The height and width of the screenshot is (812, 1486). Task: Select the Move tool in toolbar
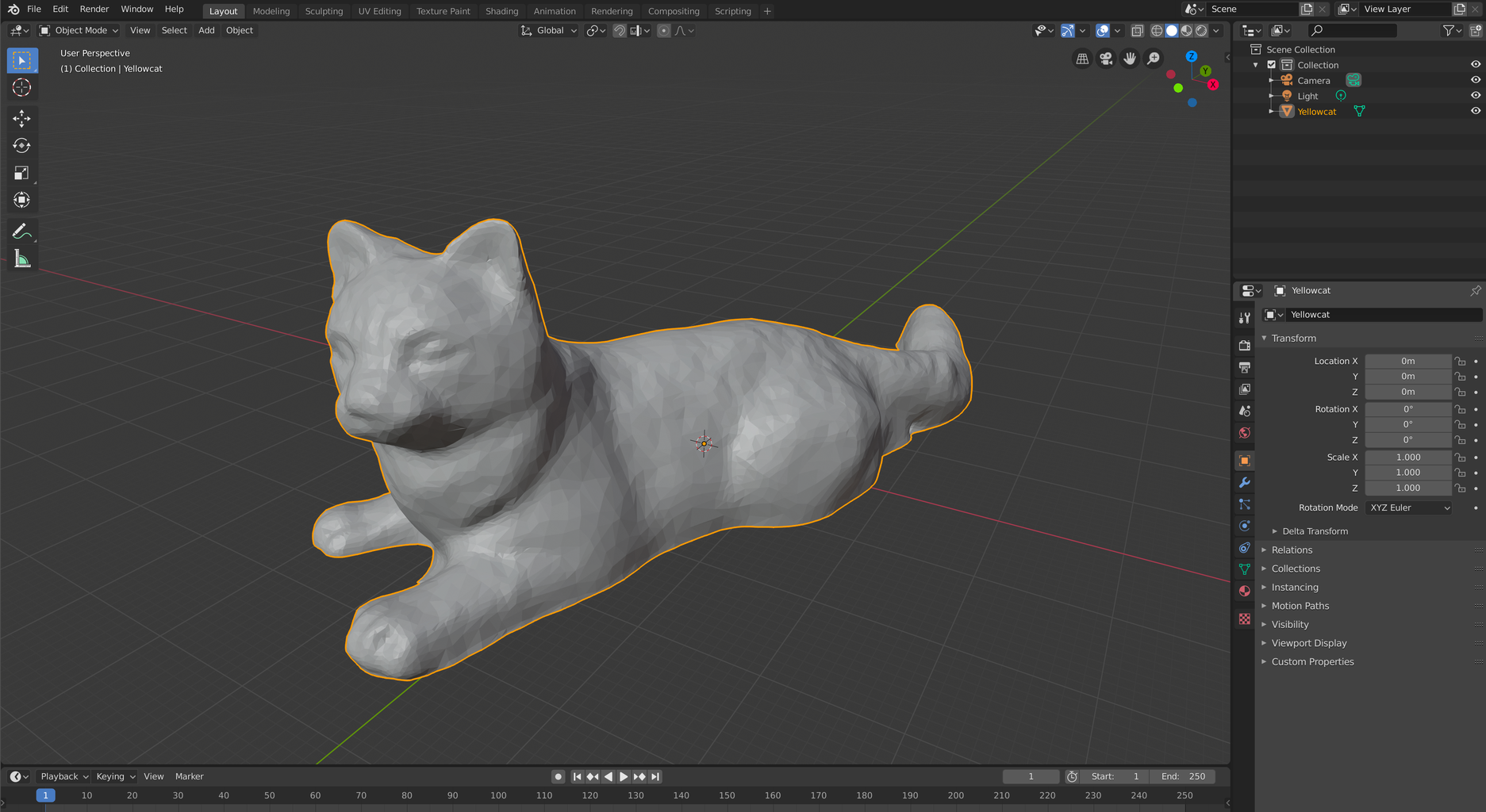21,118
